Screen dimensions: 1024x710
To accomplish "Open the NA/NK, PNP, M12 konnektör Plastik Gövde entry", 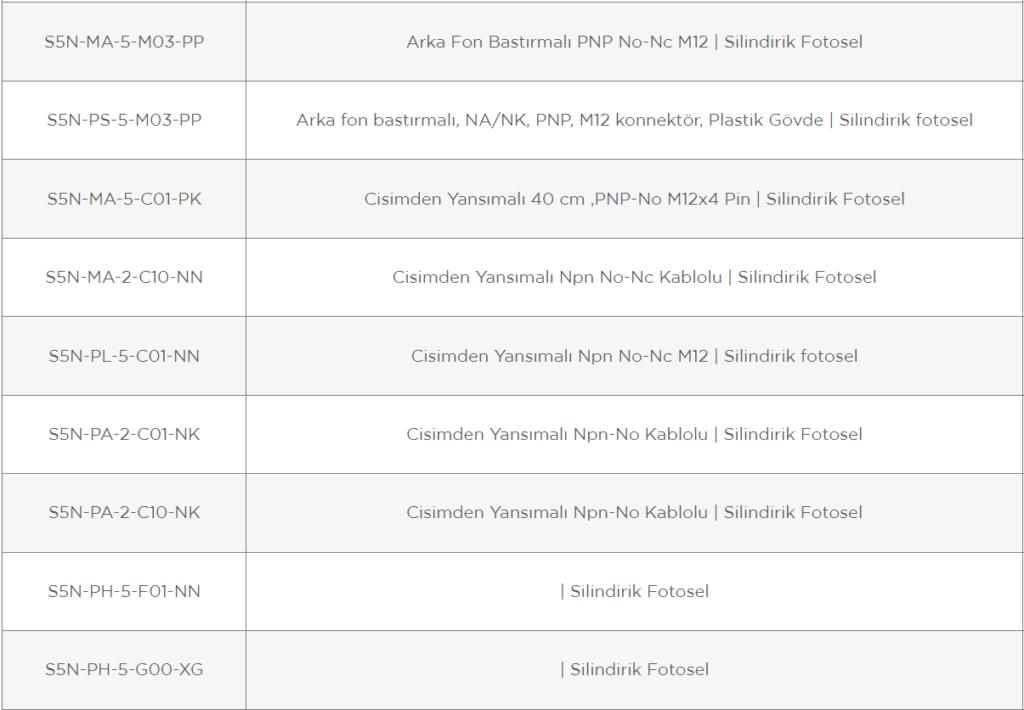I will (x=634, y=120).
